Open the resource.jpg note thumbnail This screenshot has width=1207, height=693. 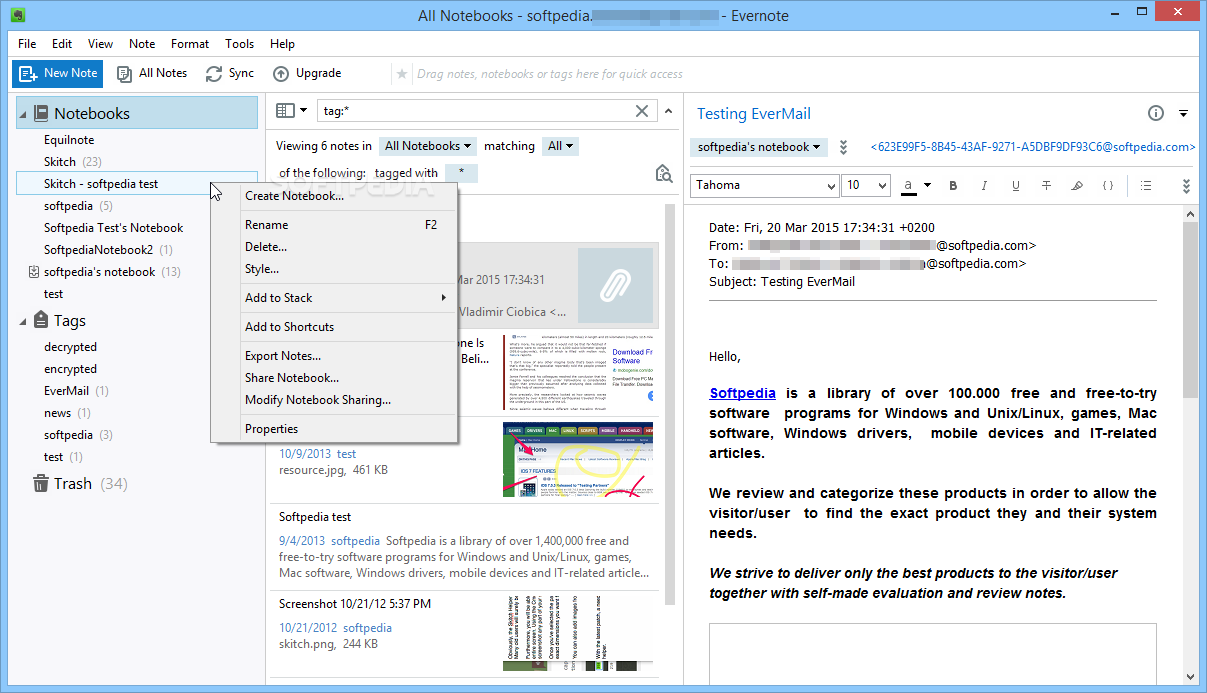point(578,460)
